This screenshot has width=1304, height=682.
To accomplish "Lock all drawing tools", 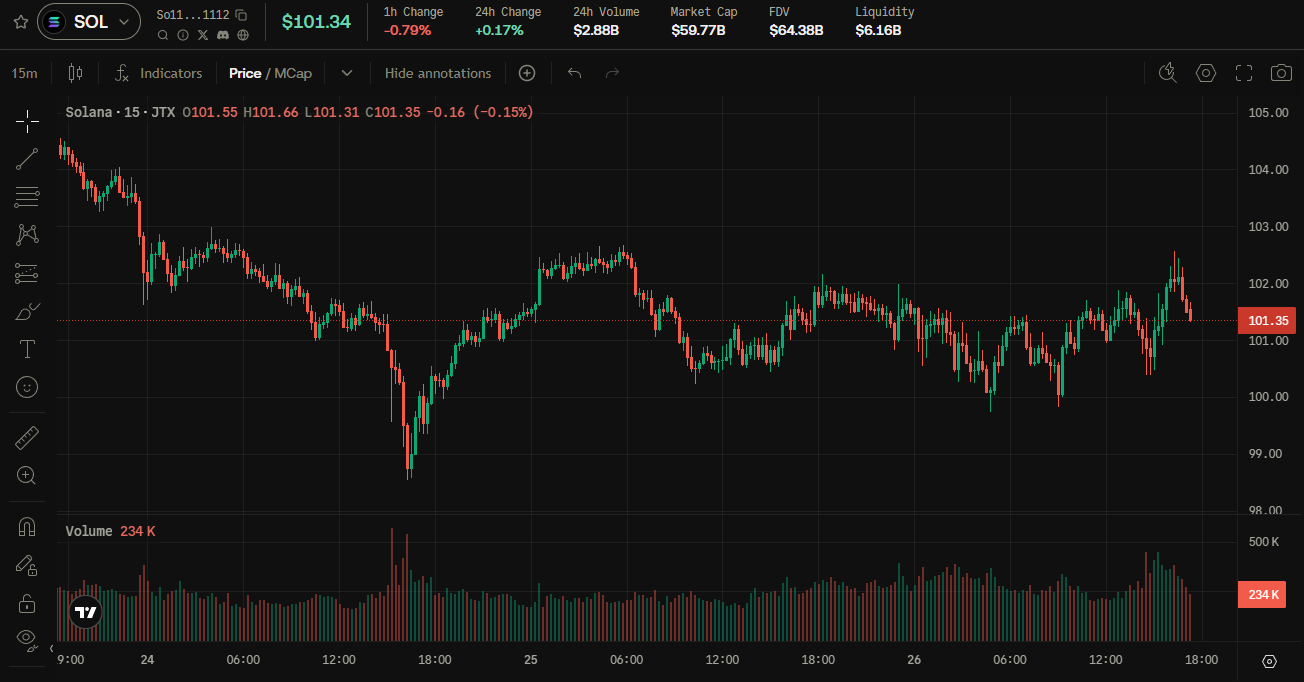I will click(27, 603).
